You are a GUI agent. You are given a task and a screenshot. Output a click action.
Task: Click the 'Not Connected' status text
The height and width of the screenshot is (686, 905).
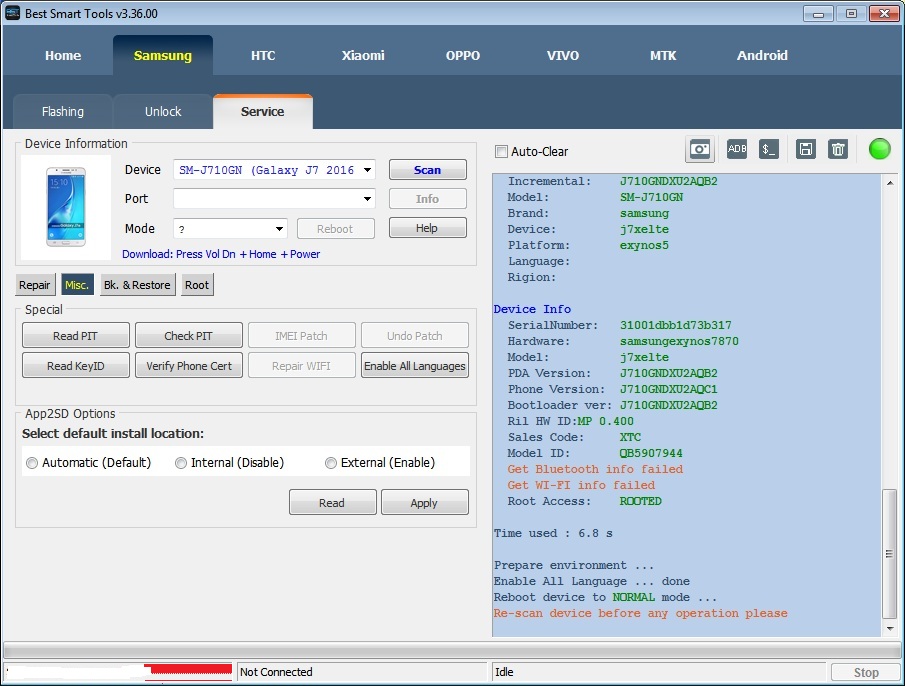[276, 672]
